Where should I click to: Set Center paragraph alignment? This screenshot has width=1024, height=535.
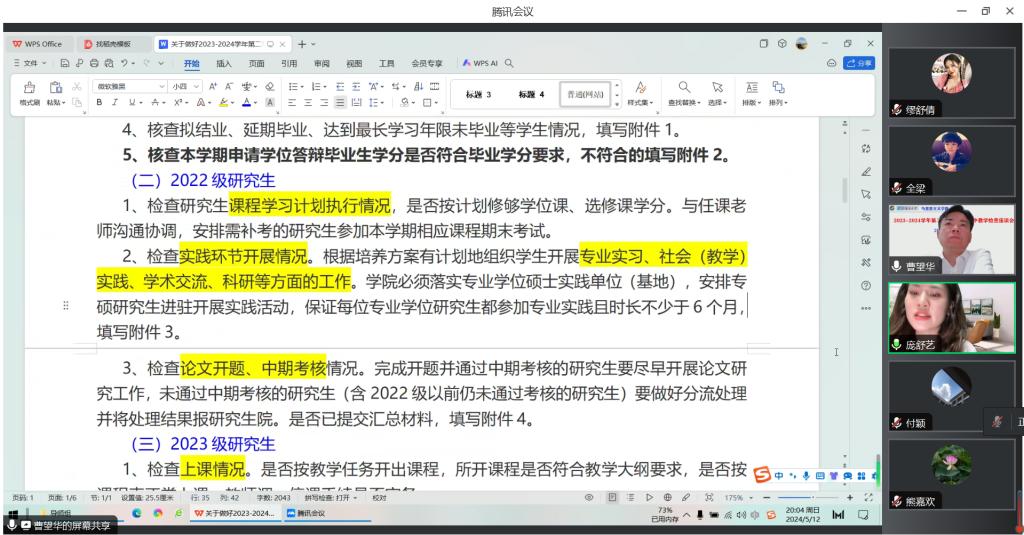click(x=308, y=103)
